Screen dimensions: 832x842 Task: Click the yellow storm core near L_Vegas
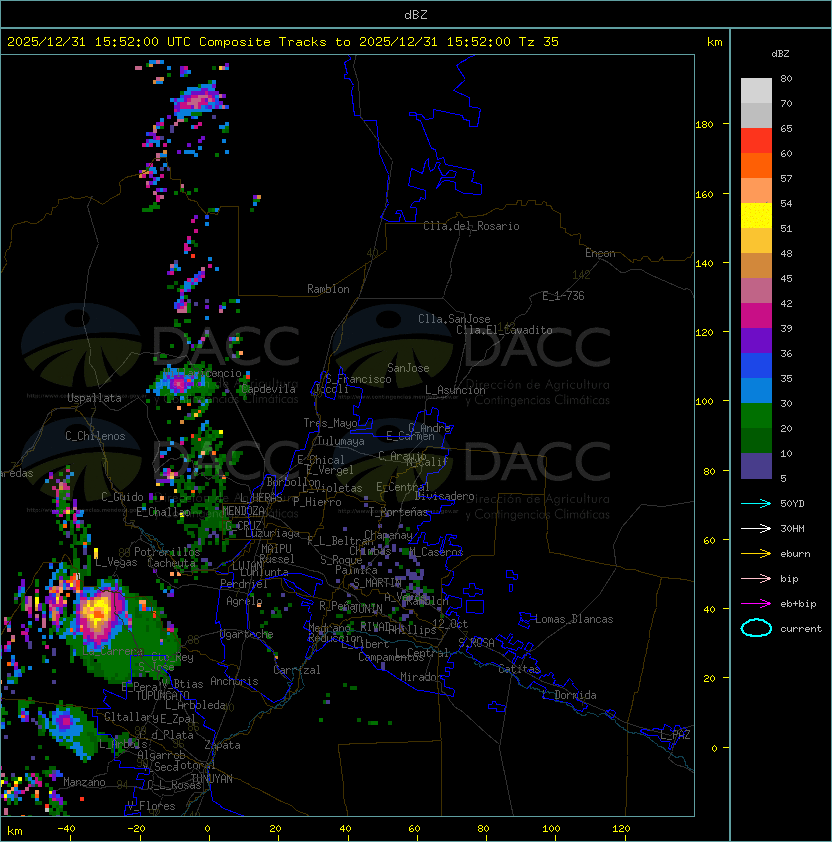click(99, 608)
